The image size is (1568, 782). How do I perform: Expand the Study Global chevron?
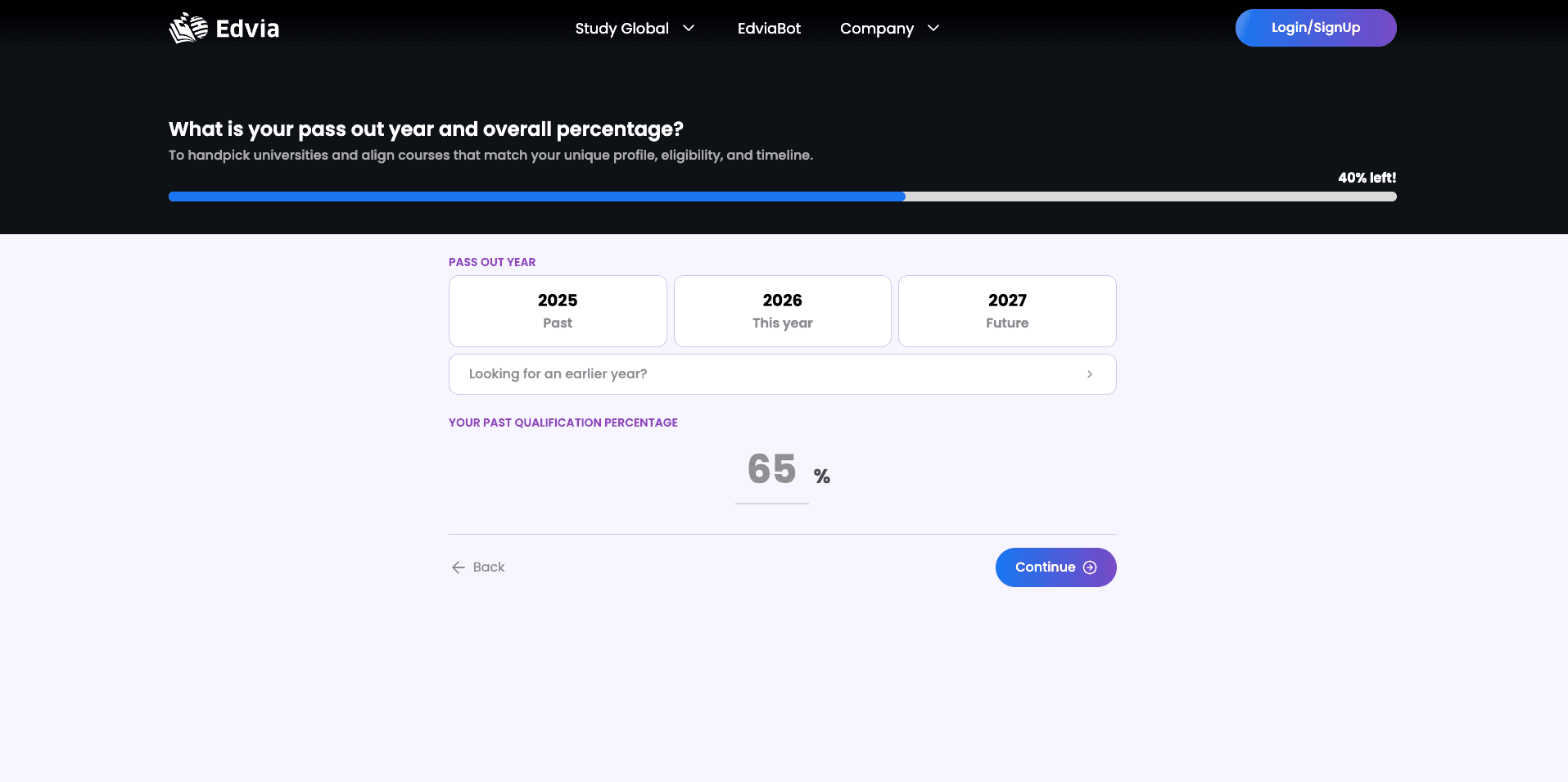point(689,28)
